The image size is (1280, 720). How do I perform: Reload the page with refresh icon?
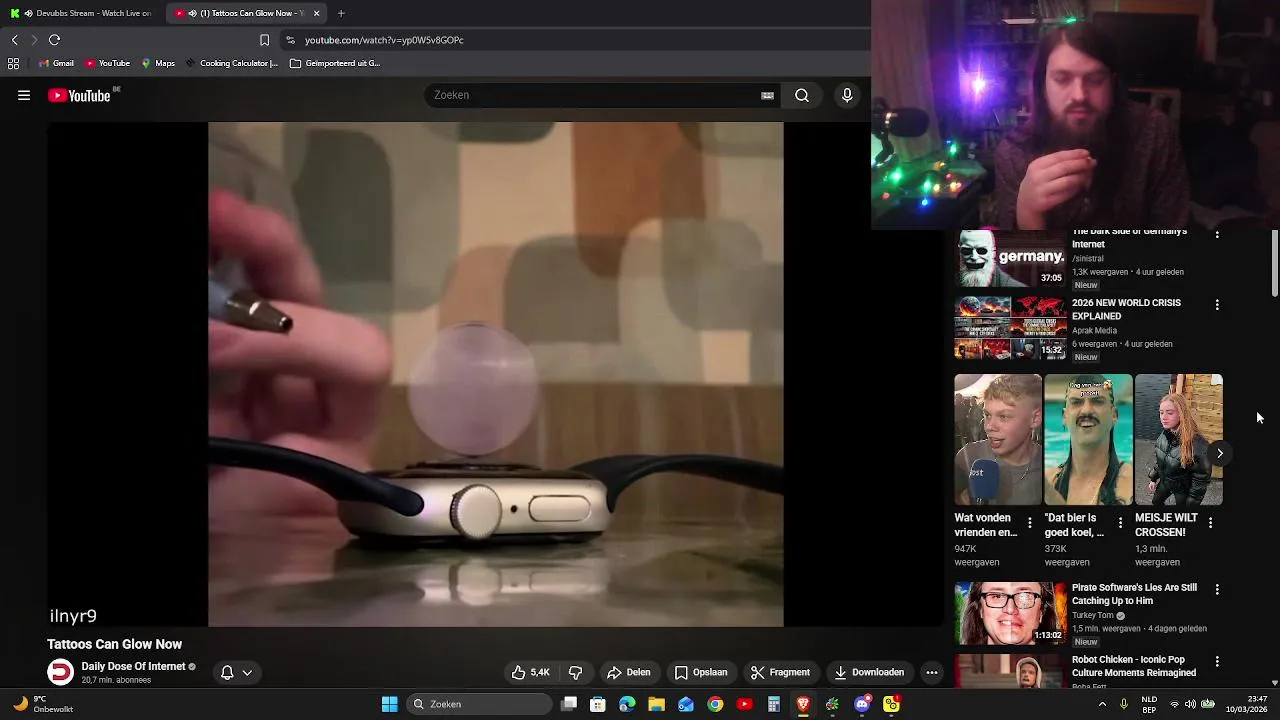(x=54, y=40)
